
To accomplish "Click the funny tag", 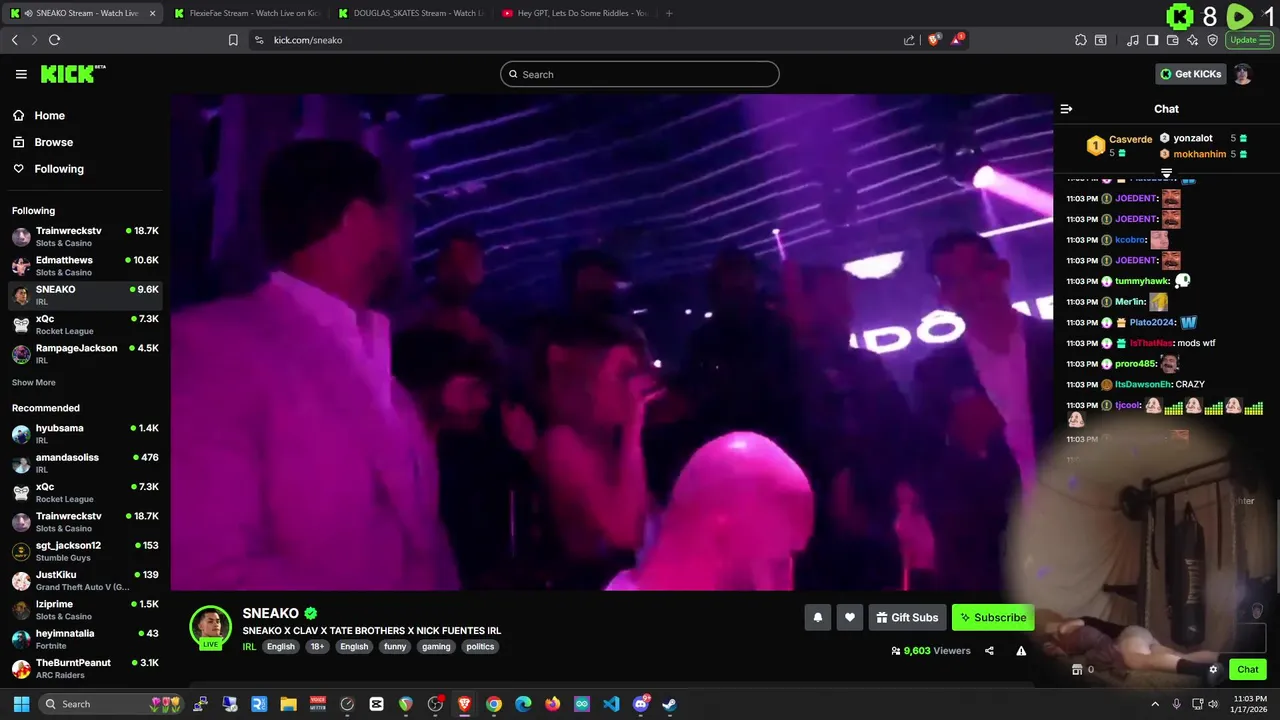I will (395, 647).
